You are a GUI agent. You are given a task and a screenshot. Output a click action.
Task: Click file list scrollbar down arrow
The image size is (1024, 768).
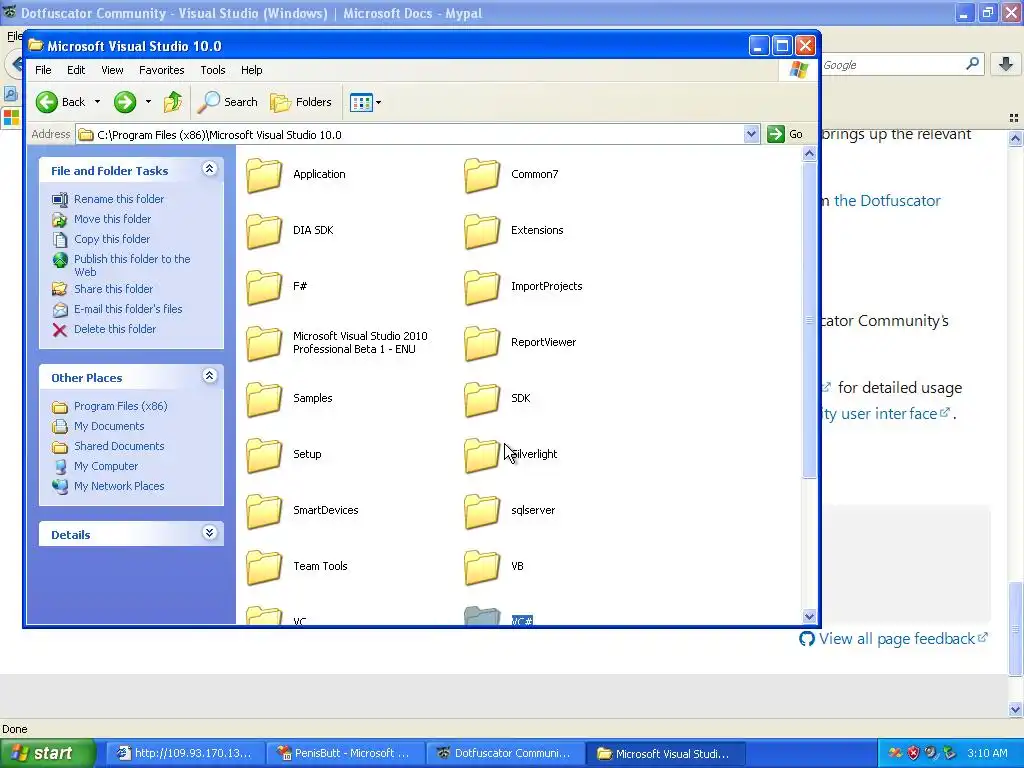[x=809, y=616]
